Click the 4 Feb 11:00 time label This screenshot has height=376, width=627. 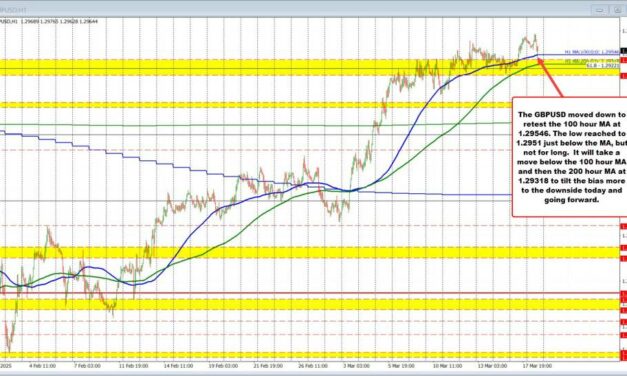pos(42,366)
